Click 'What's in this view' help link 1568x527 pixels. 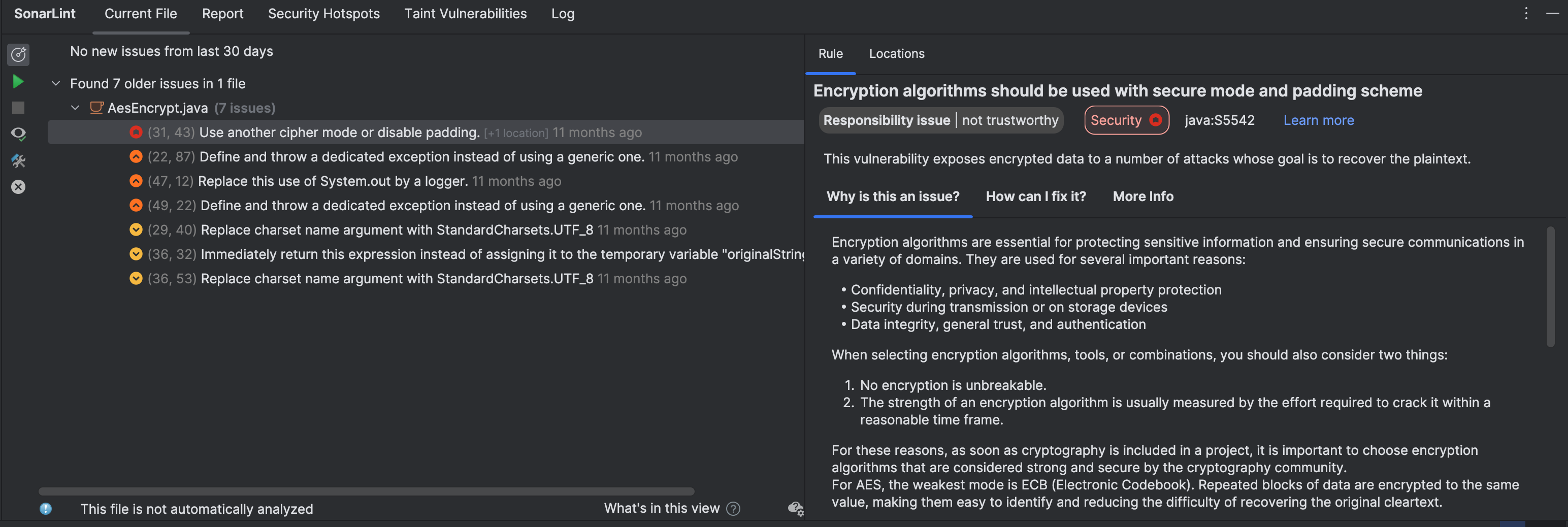tap(661, 508)
